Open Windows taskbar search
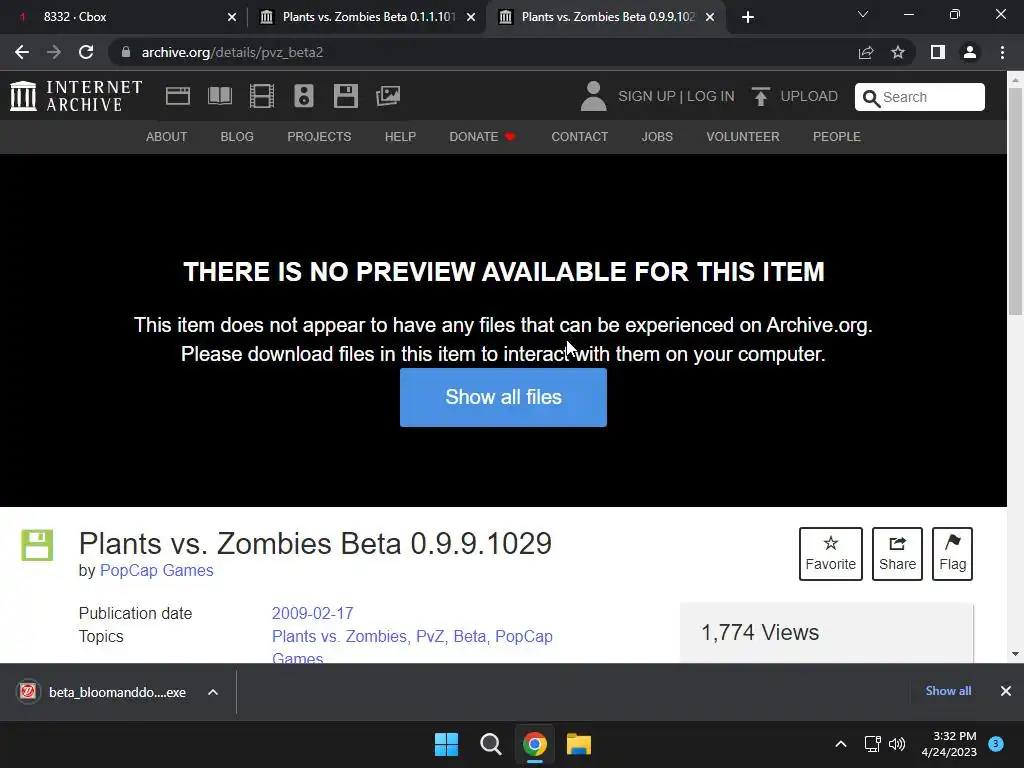This screenshot has height=768, width=1024. tap(490, 744)
